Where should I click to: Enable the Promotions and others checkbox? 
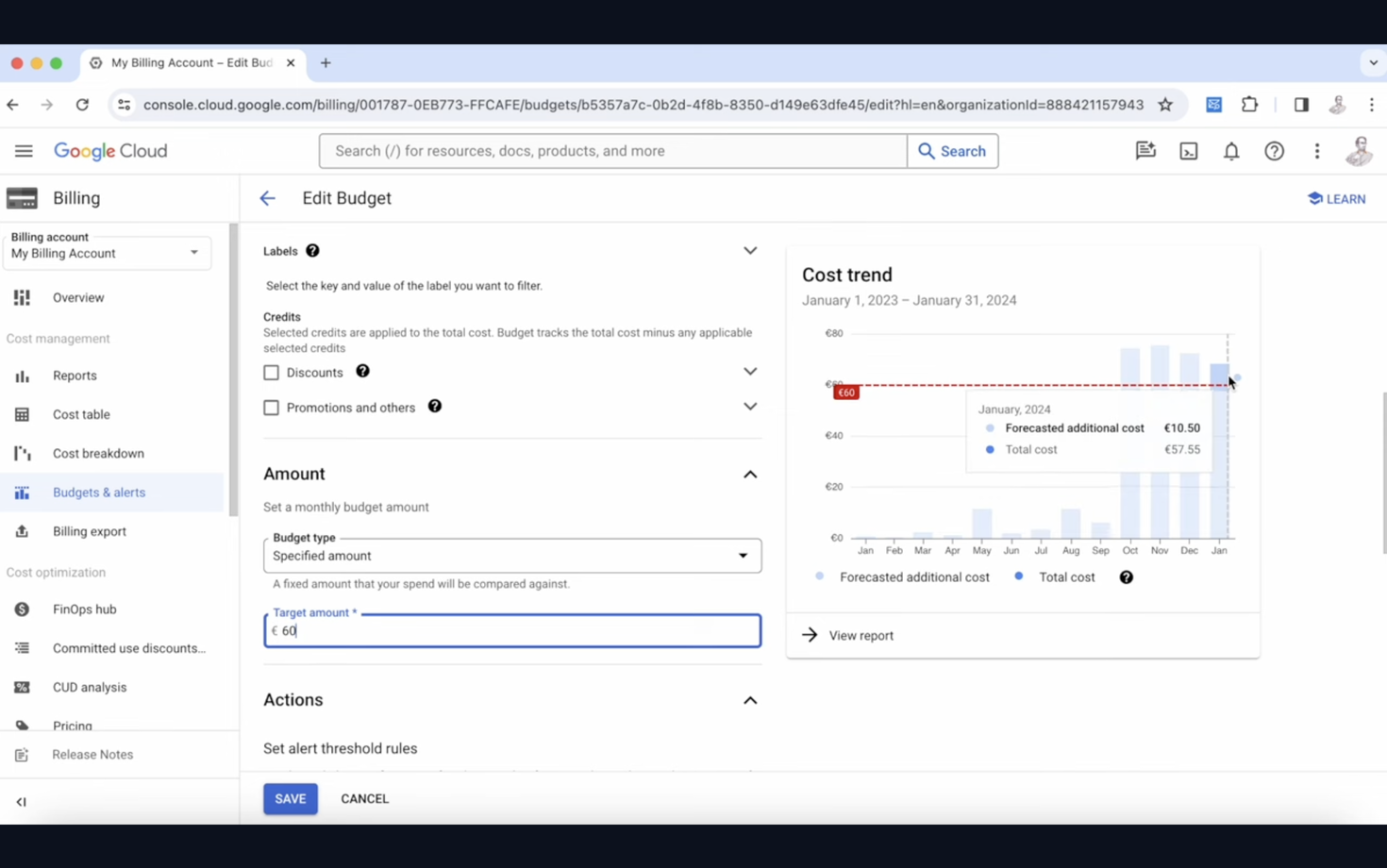tap(272, 408)
